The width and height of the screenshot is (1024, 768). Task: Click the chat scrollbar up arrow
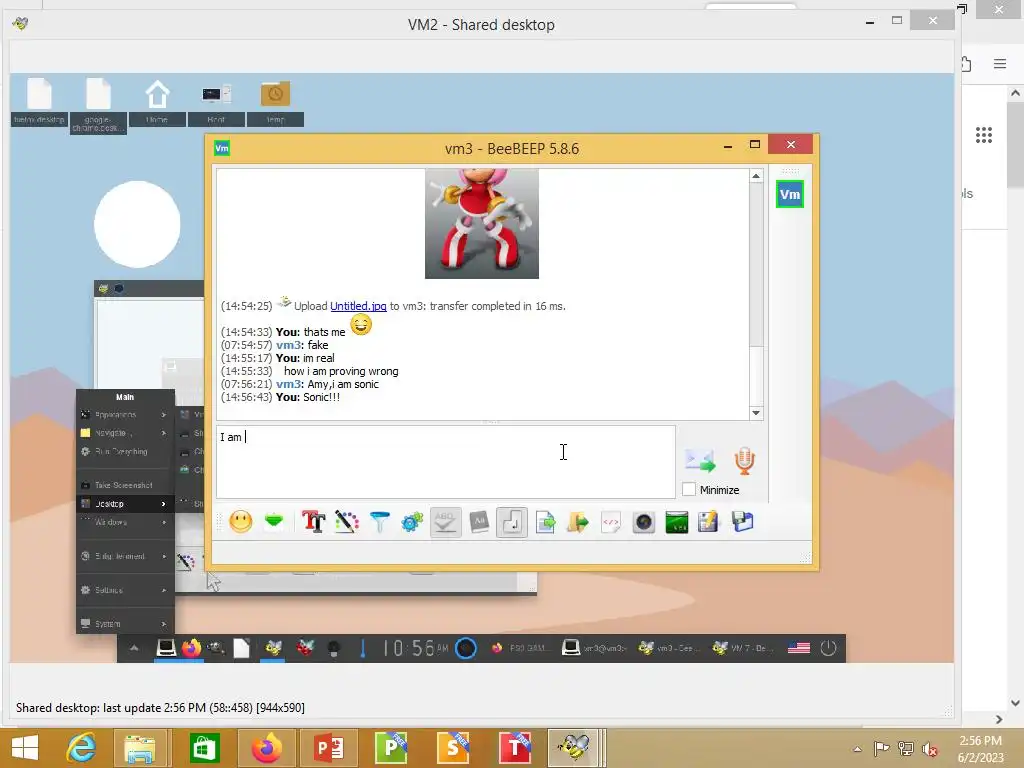click(756, 176)
